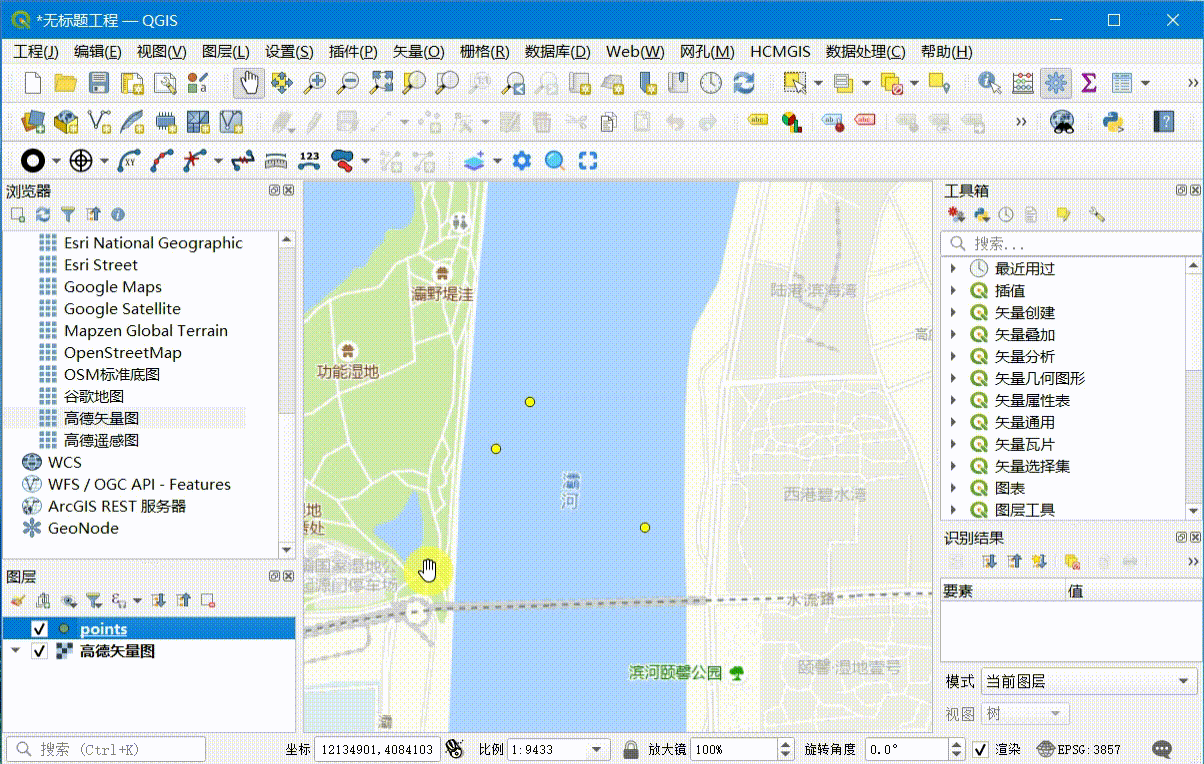Click the New Project icon
The image size is (1204, 764).
pos(33,83)
